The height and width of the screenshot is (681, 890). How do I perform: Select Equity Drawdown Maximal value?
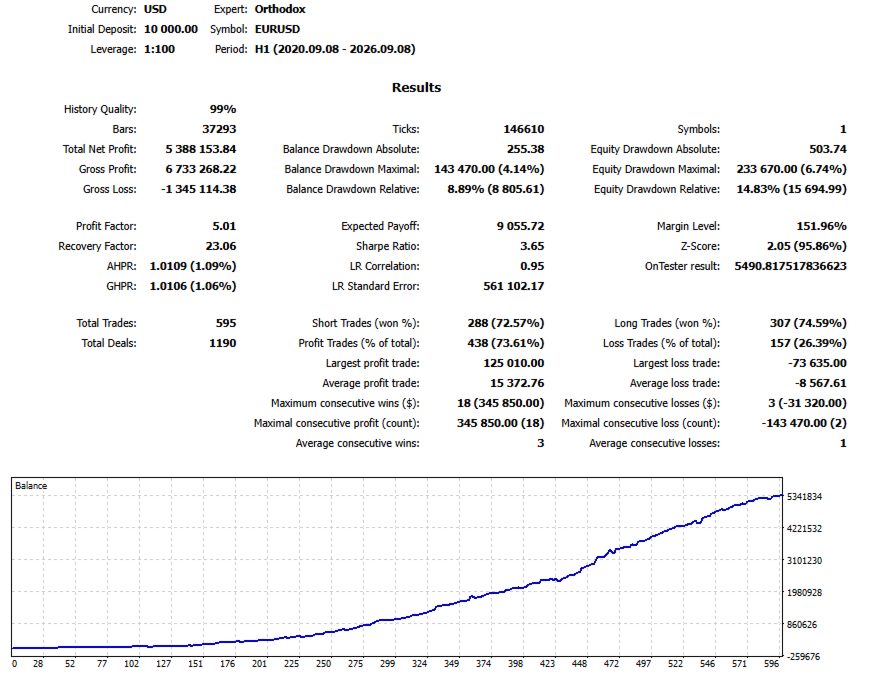(791, 169)
